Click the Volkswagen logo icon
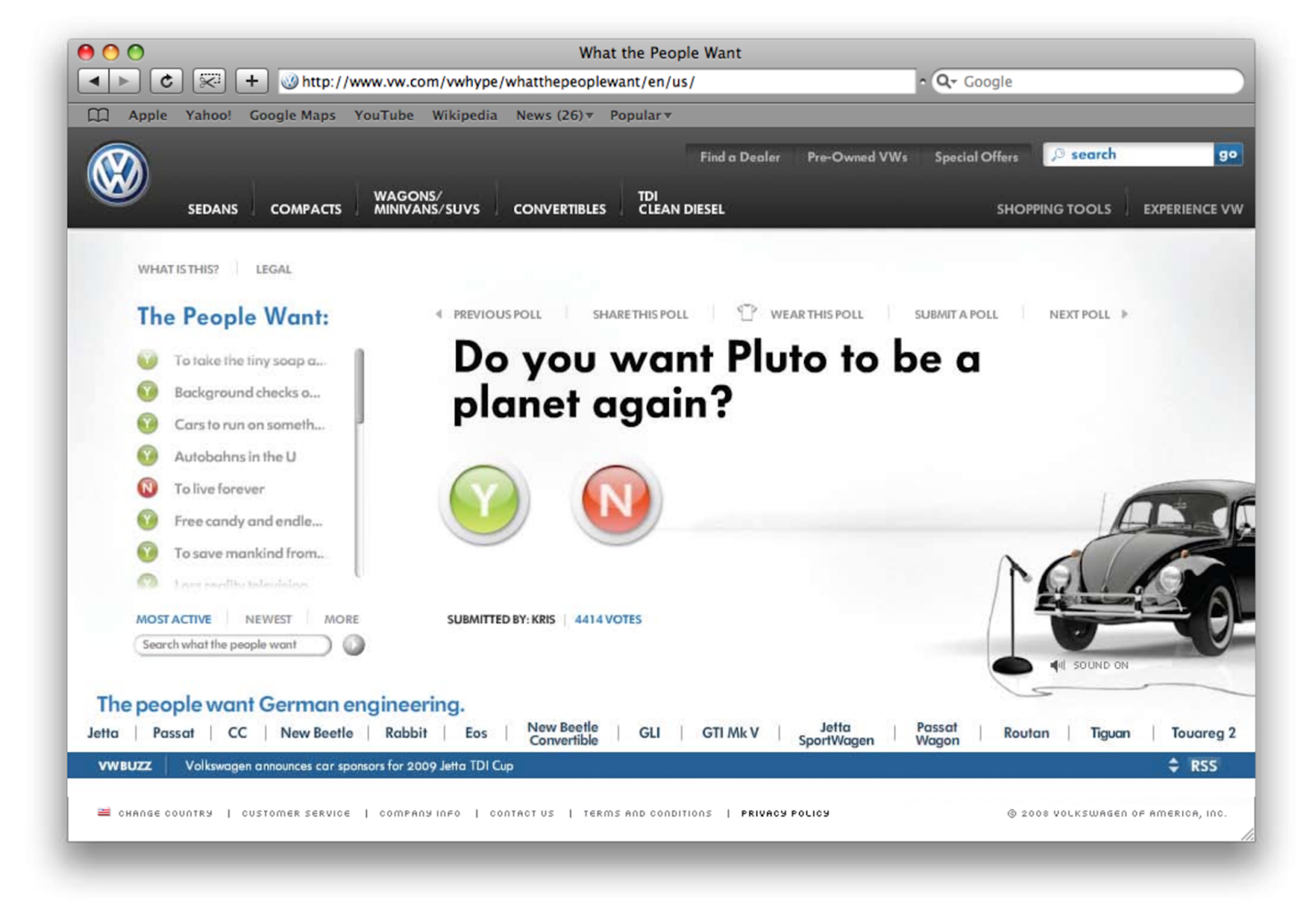This screenshot has width=1316, height=905. tap(117, 174)
